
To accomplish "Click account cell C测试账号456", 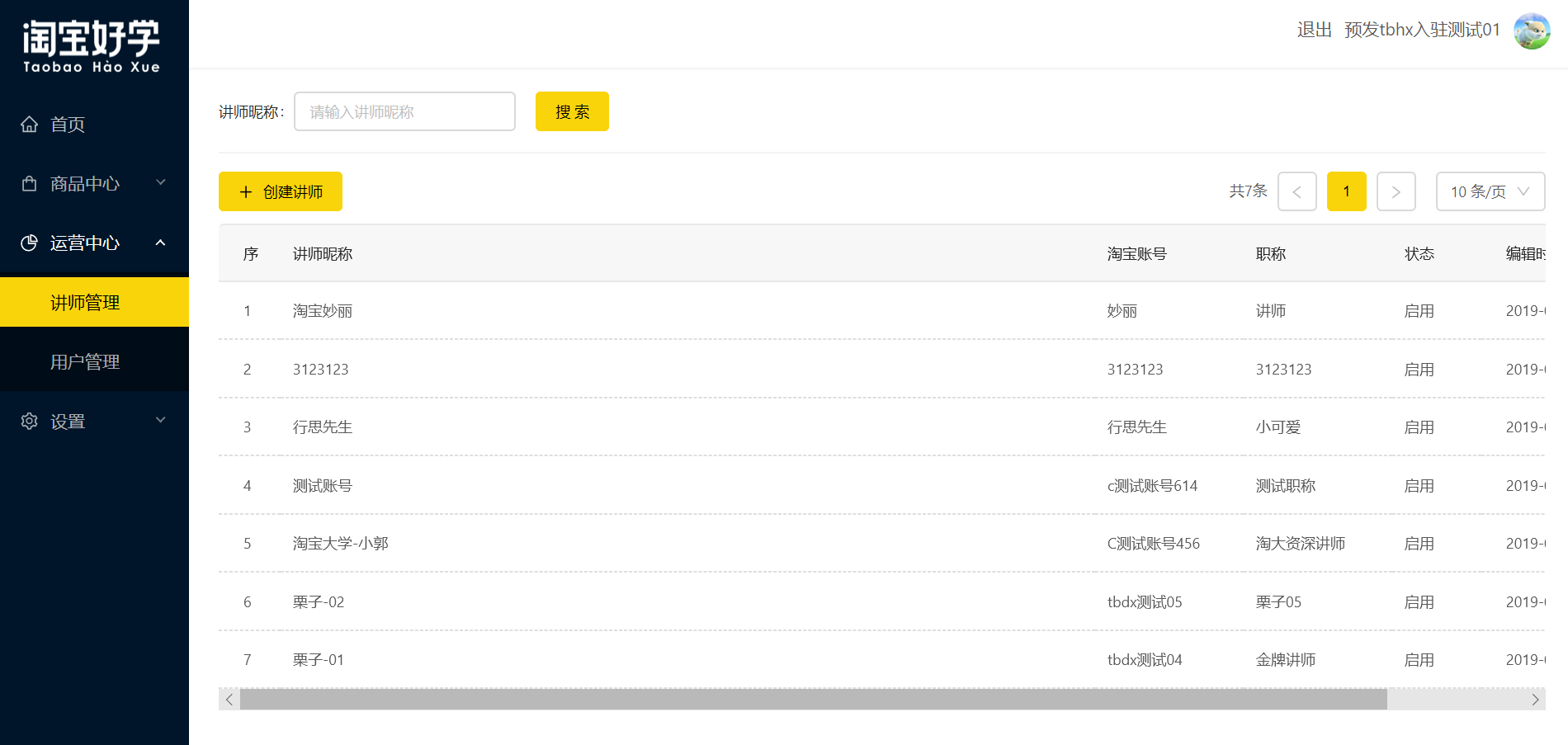I will click(1154, 544).
